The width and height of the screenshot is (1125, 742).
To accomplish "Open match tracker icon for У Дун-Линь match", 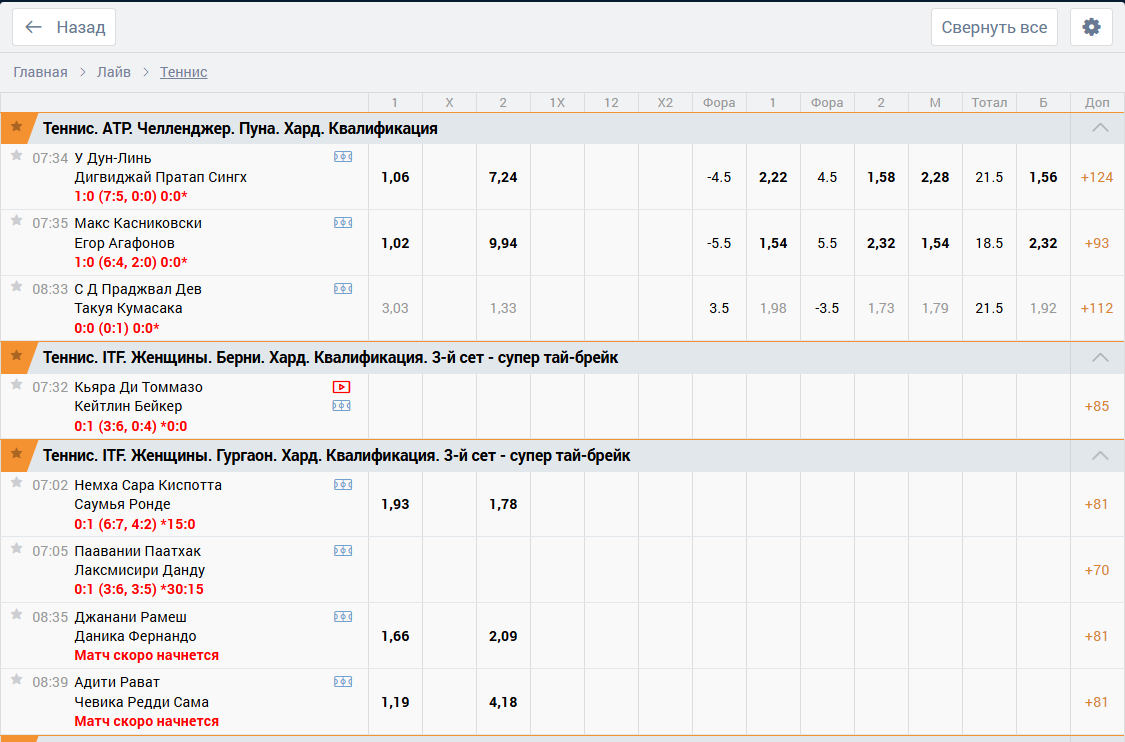I will click(342, 157).
